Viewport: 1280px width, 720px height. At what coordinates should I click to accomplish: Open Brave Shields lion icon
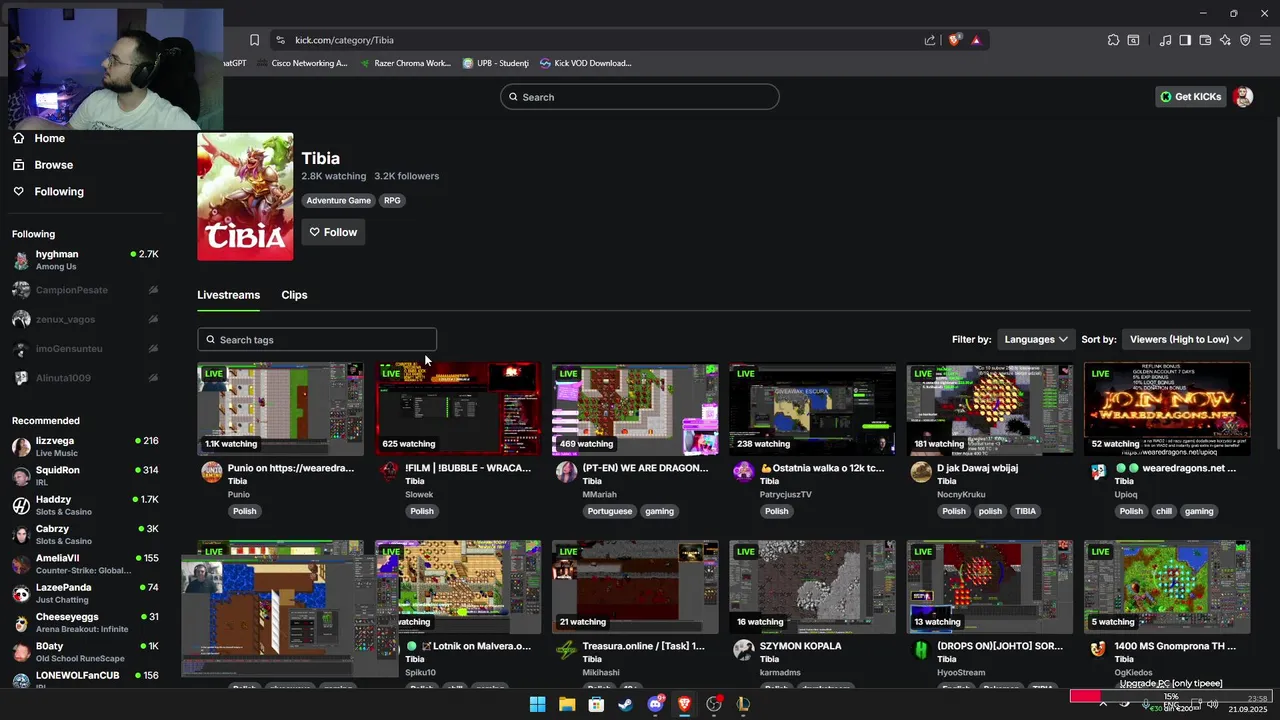955,40
